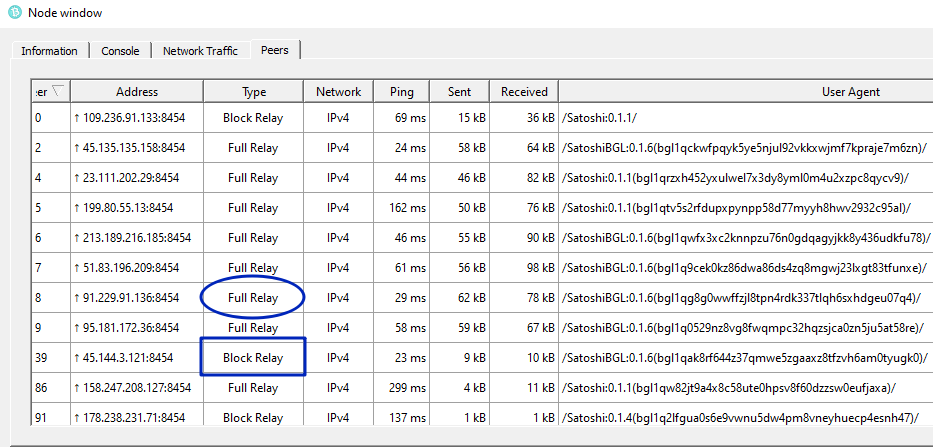Switch to the Information tab
The image size is (933, 447).
(x=49, y=51)
